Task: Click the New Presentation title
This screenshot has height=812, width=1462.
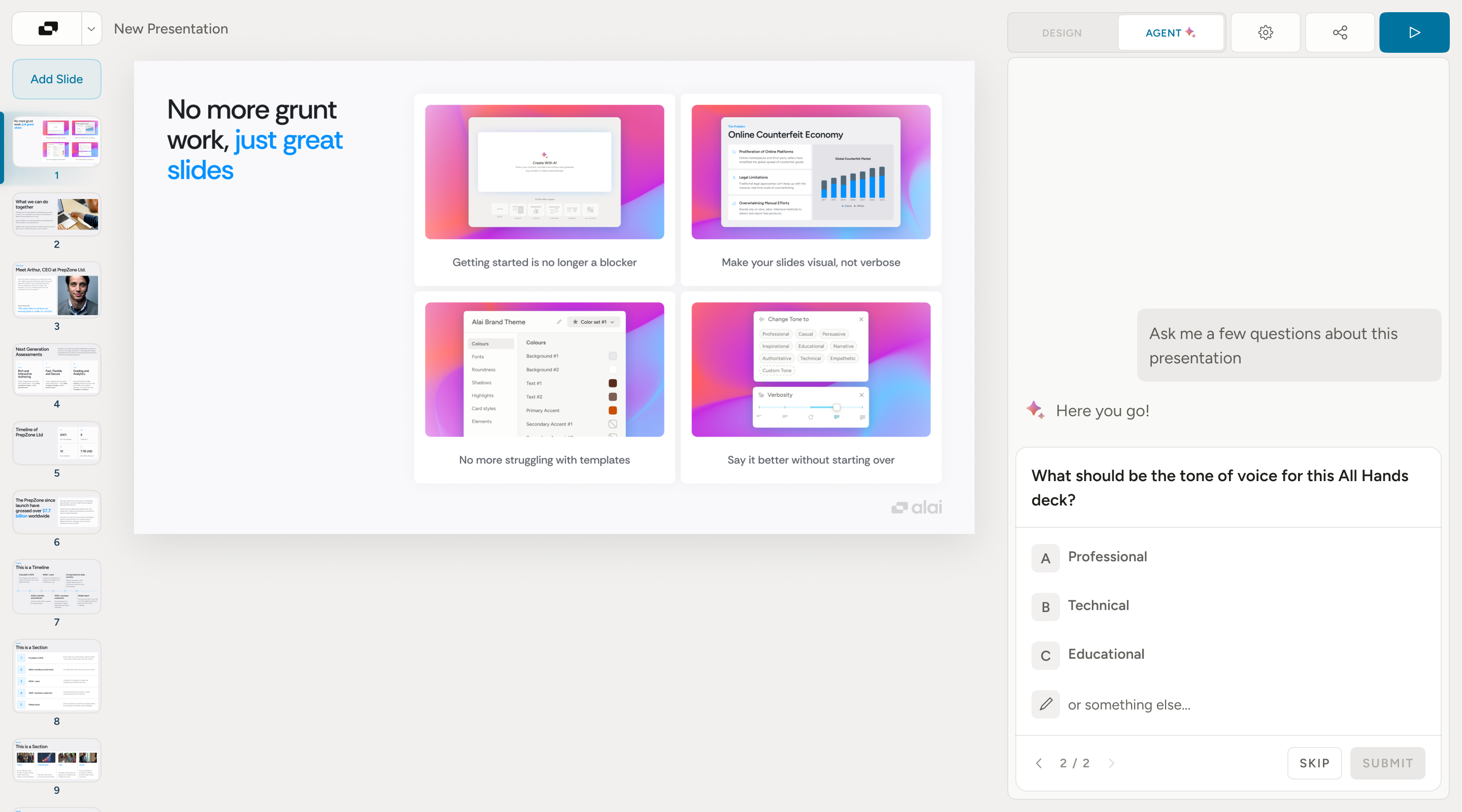Action: click(x=171, y=28)
